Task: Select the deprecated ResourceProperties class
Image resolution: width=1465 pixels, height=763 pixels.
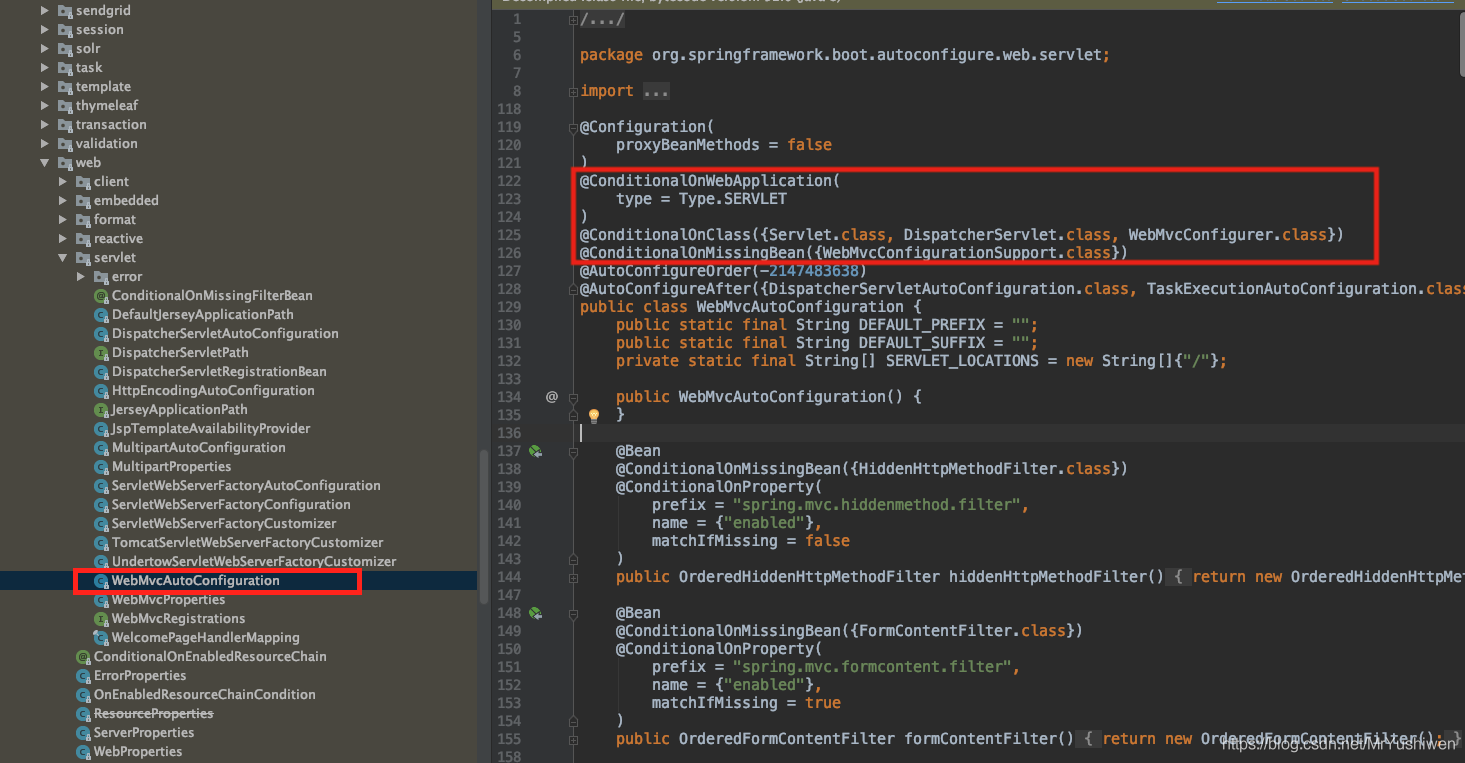Action: (154, 714)
